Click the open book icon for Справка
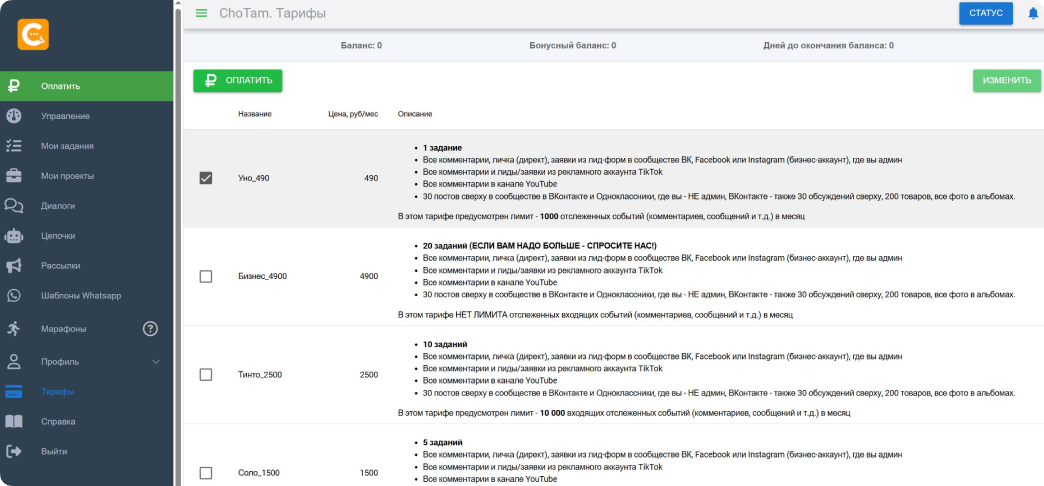This screenshot has height=486, width=1044. point(13,421)
